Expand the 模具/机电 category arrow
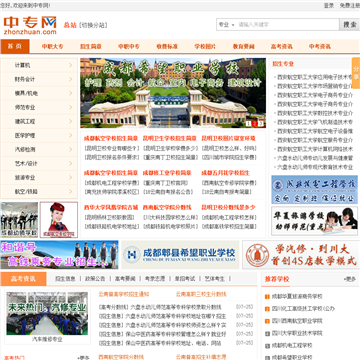This screenshot has height=360, width=360. (x=71, y=93)
